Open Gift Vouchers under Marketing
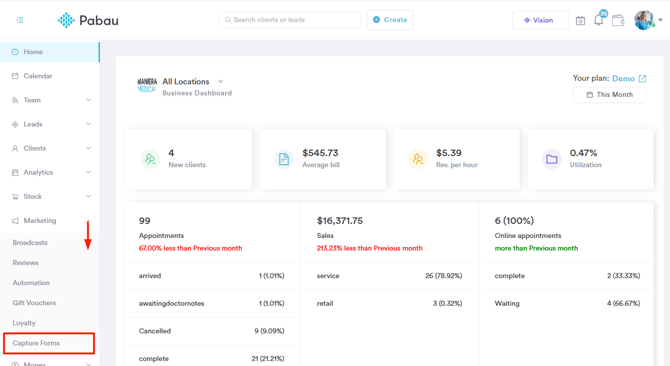 34,303
